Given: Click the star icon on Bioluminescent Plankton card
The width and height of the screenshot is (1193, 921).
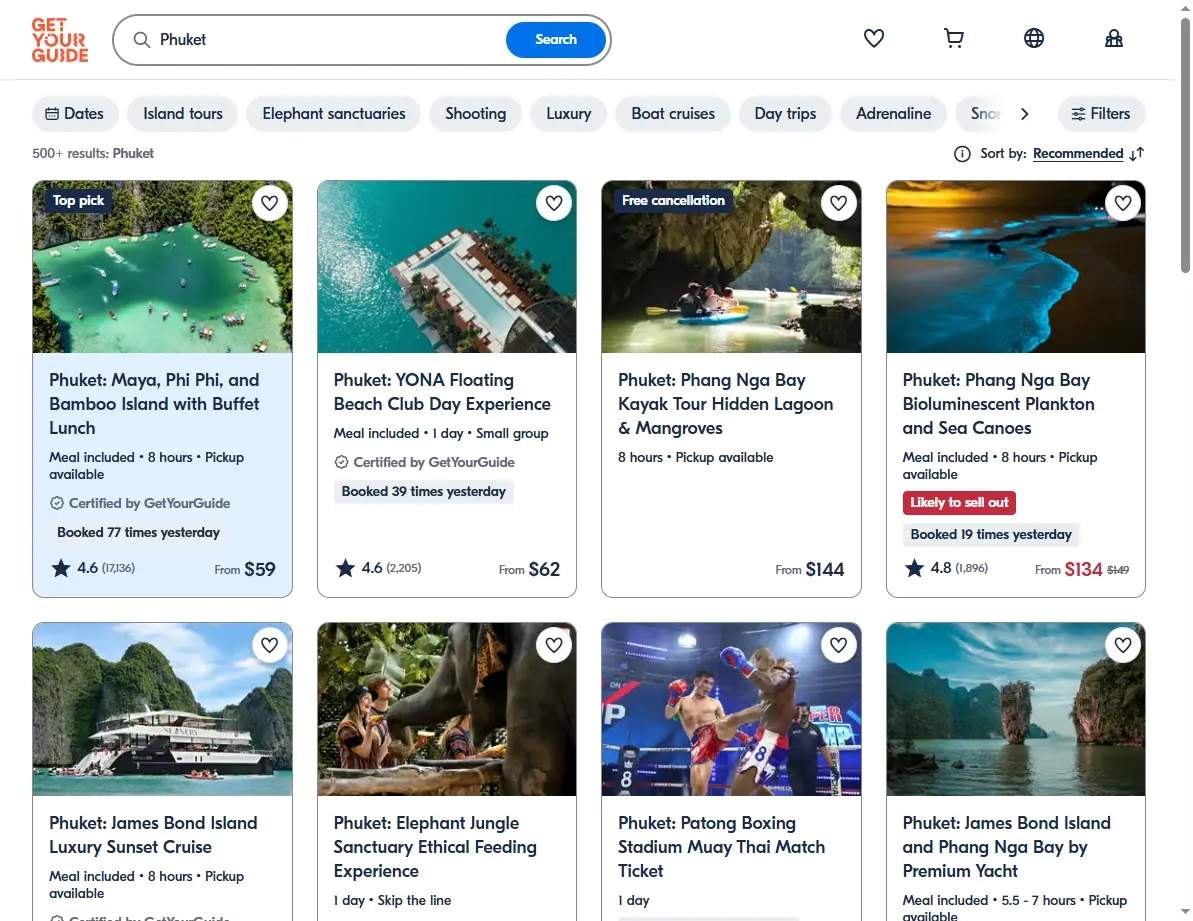Looking at the screenshot, I should pyautogui.click(x=915, y=567).
